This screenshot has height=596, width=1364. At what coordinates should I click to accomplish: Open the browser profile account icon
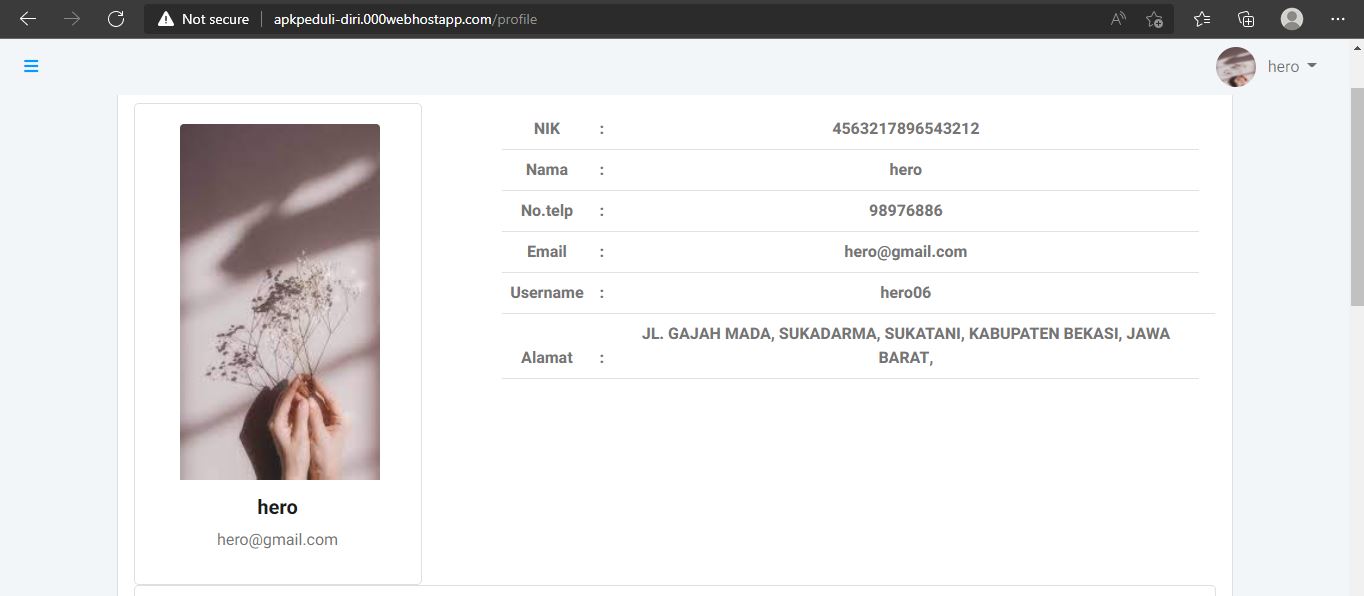pos(1292,19)
